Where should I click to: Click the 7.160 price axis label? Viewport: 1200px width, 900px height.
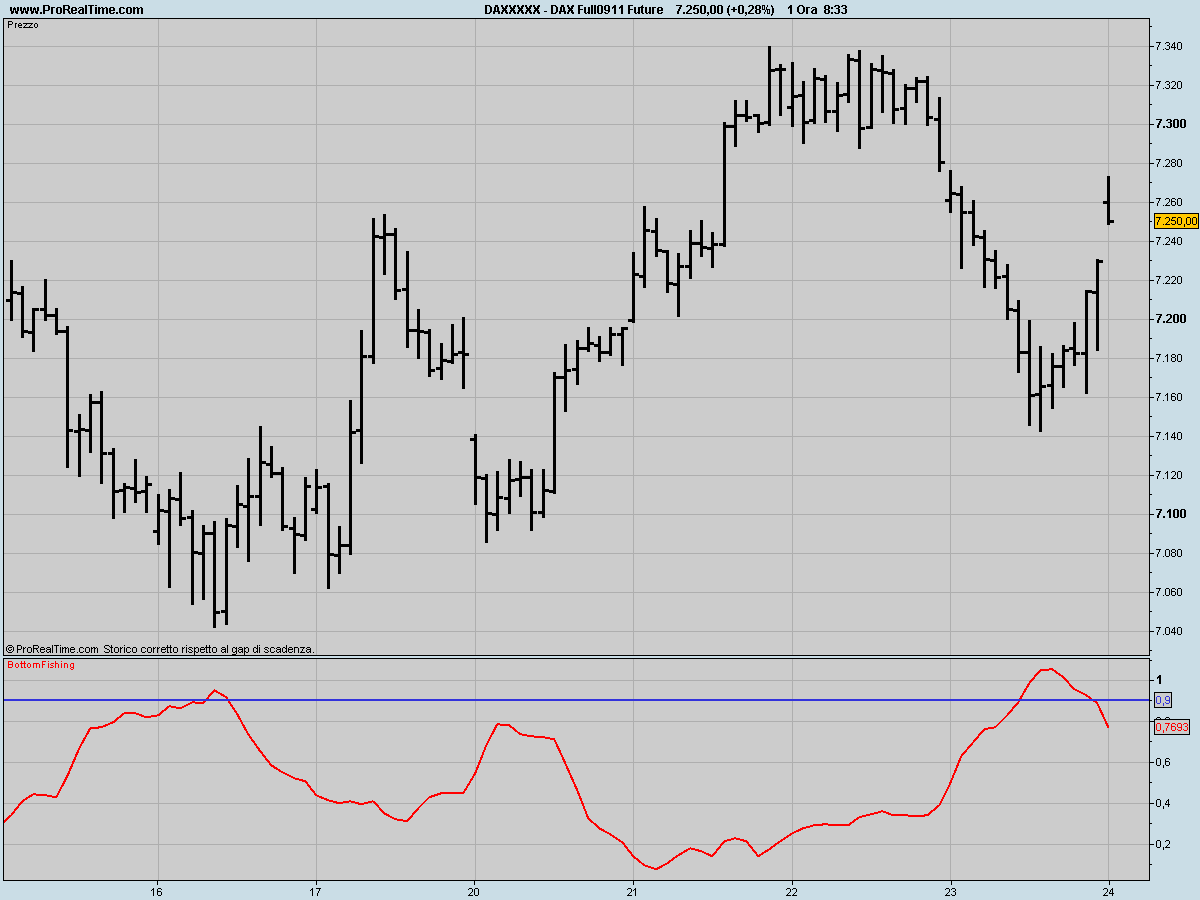[1169, 397]
